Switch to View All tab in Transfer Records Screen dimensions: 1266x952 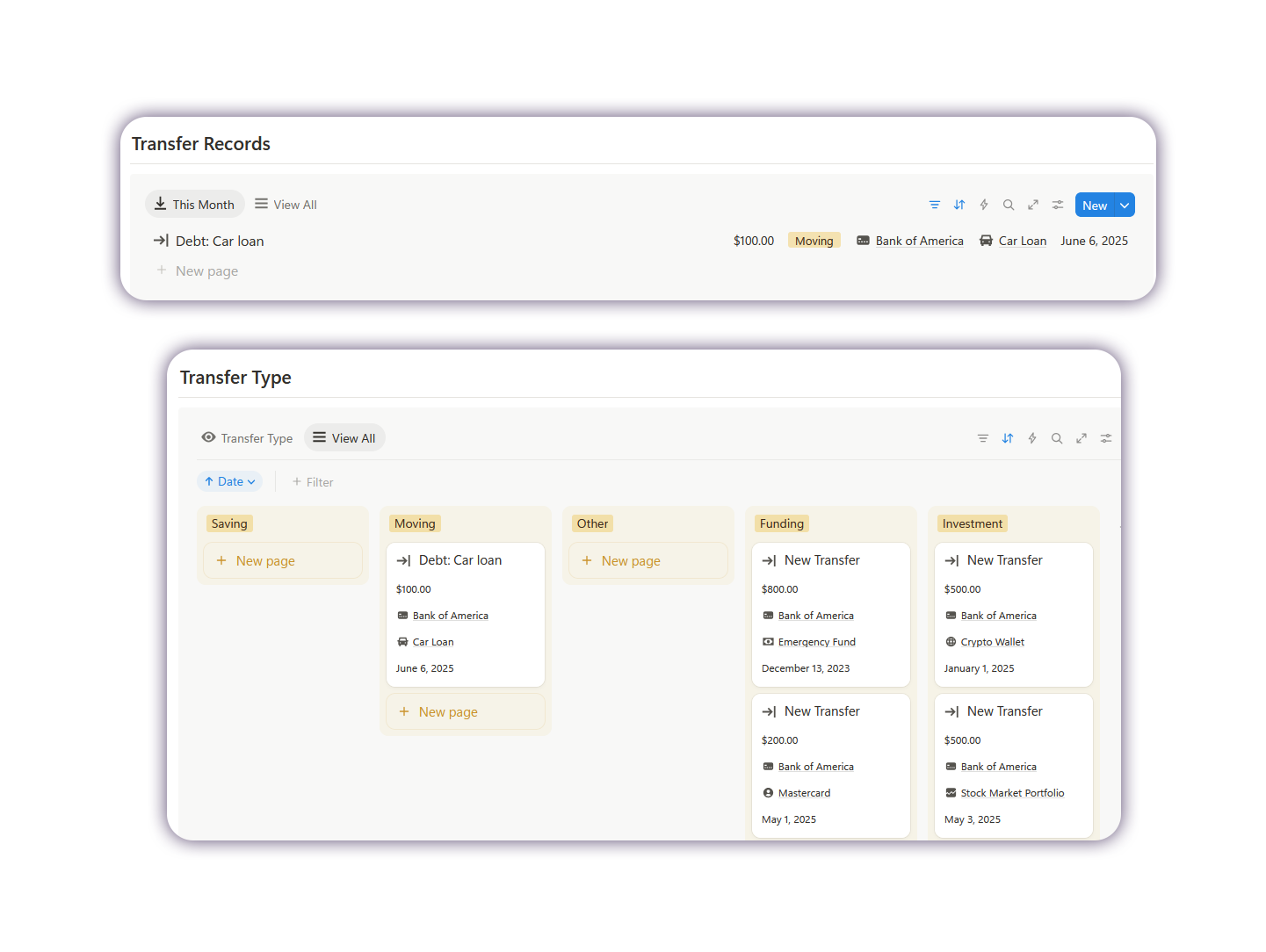pos(286,205)
